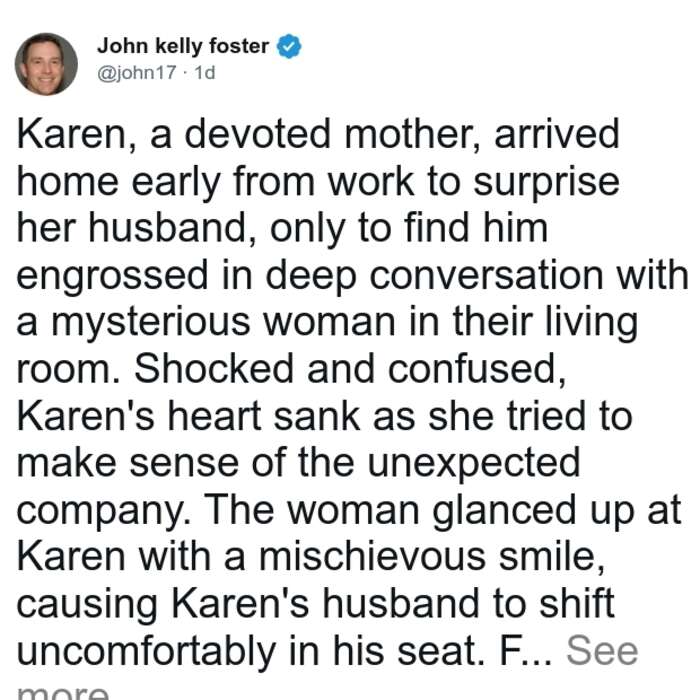This screenshot has width=700, height=700.
Task: Select the line 'home early from work to surprise'
Action: click(x=318, y=182)
